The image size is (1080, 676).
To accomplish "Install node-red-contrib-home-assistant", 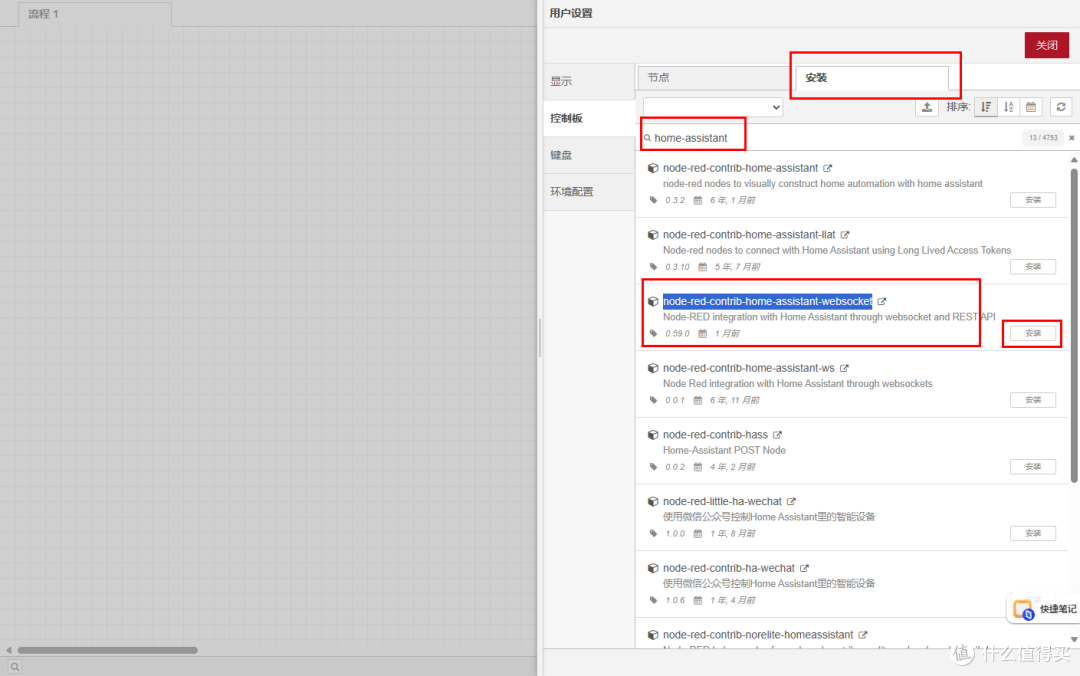I will [x=1032, y=200].
